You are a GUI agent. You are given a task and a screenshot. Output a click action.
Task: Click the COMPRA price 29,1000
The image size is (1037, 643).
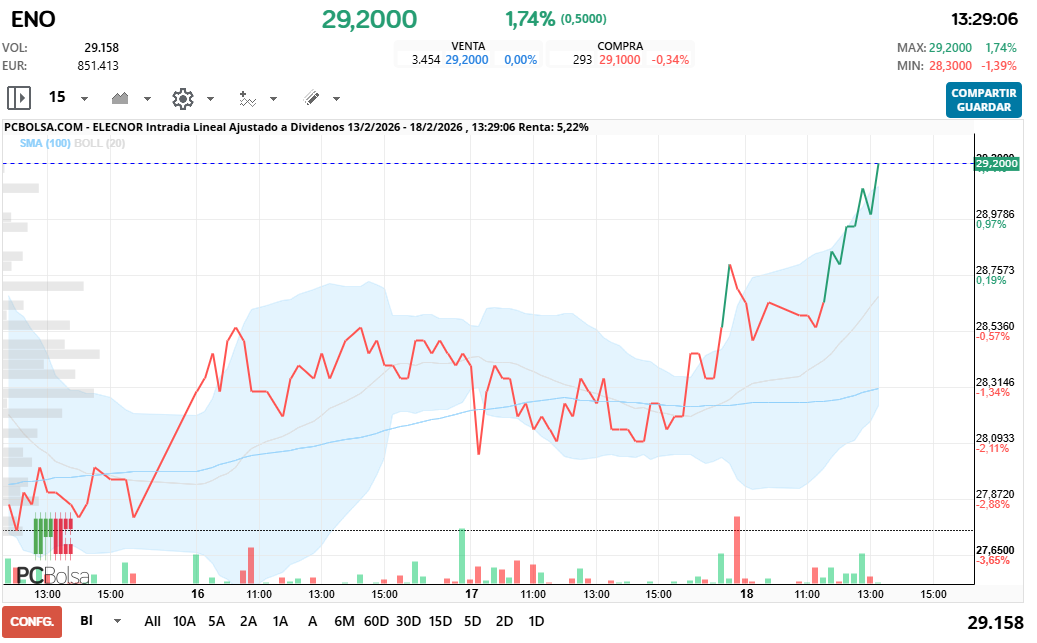click(620, 60)
